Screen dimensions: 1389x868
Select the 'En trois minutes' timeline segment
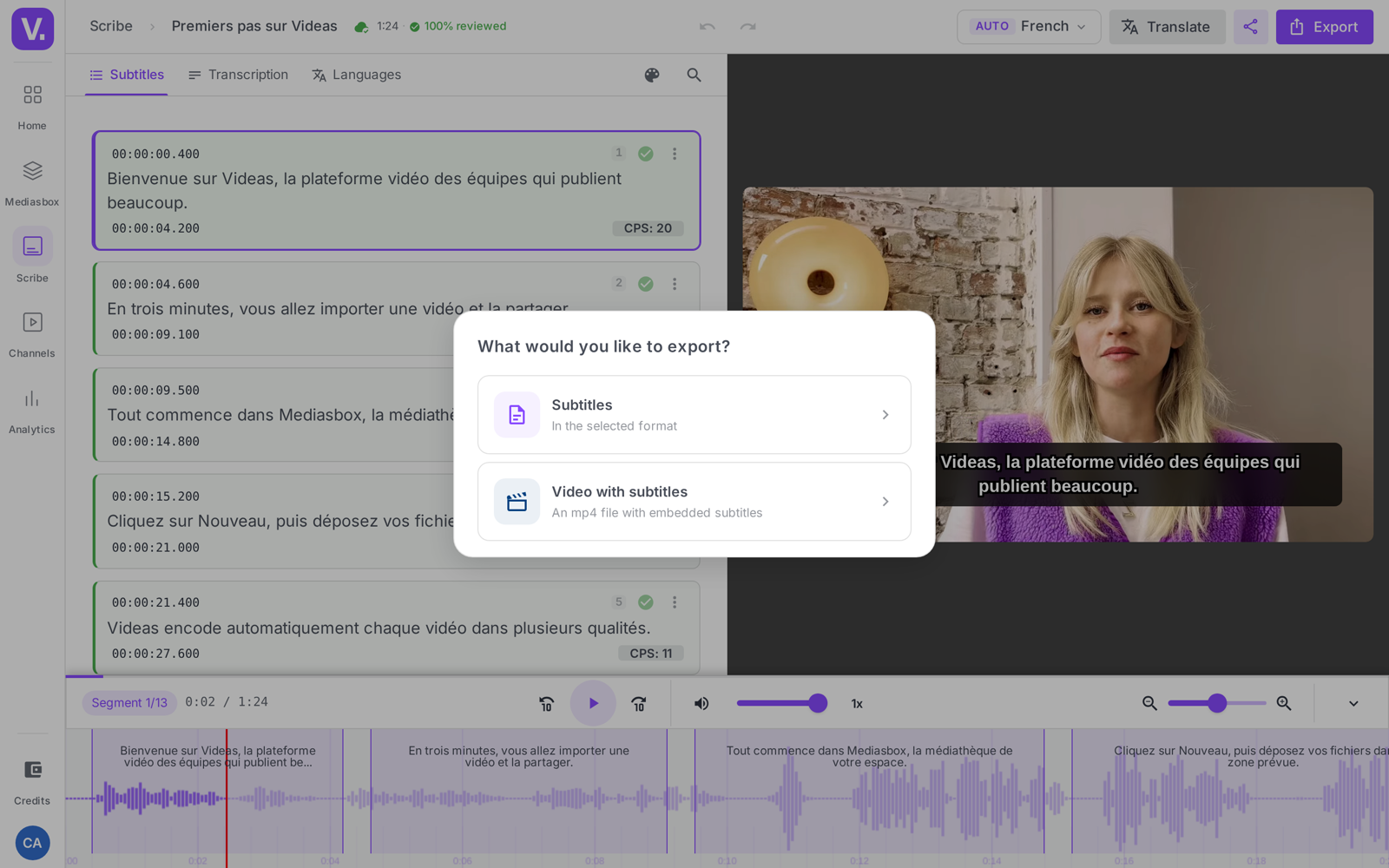point(519,791)
